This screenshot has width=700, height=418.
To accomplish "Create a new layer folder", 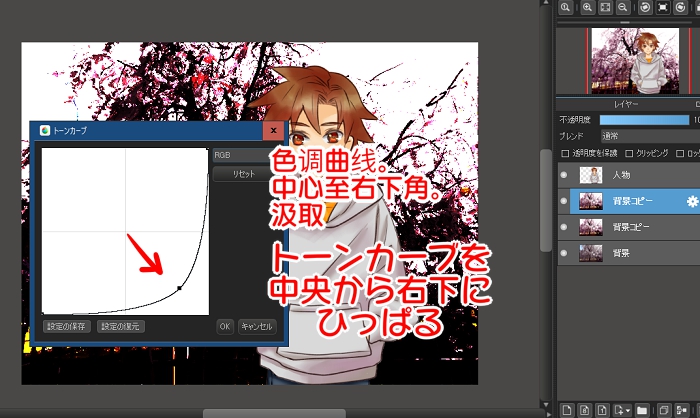I will coord(642,410).
